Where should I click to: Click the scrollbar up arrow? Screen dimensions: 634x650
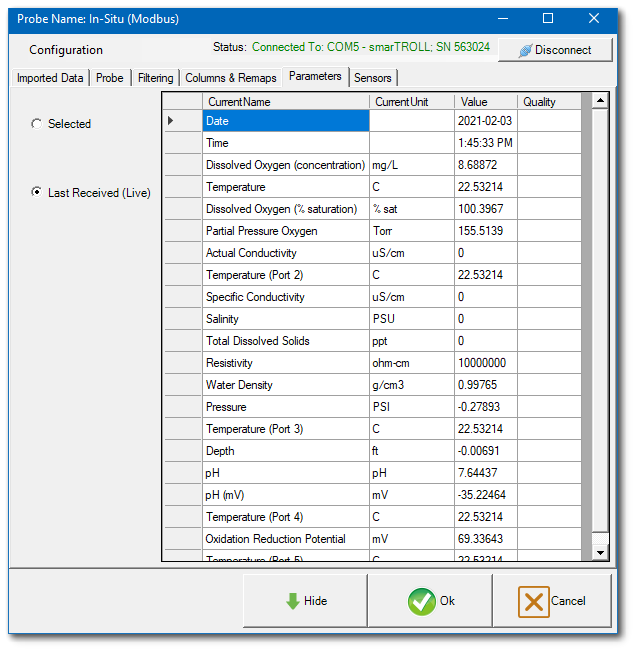tap(600, 100)
